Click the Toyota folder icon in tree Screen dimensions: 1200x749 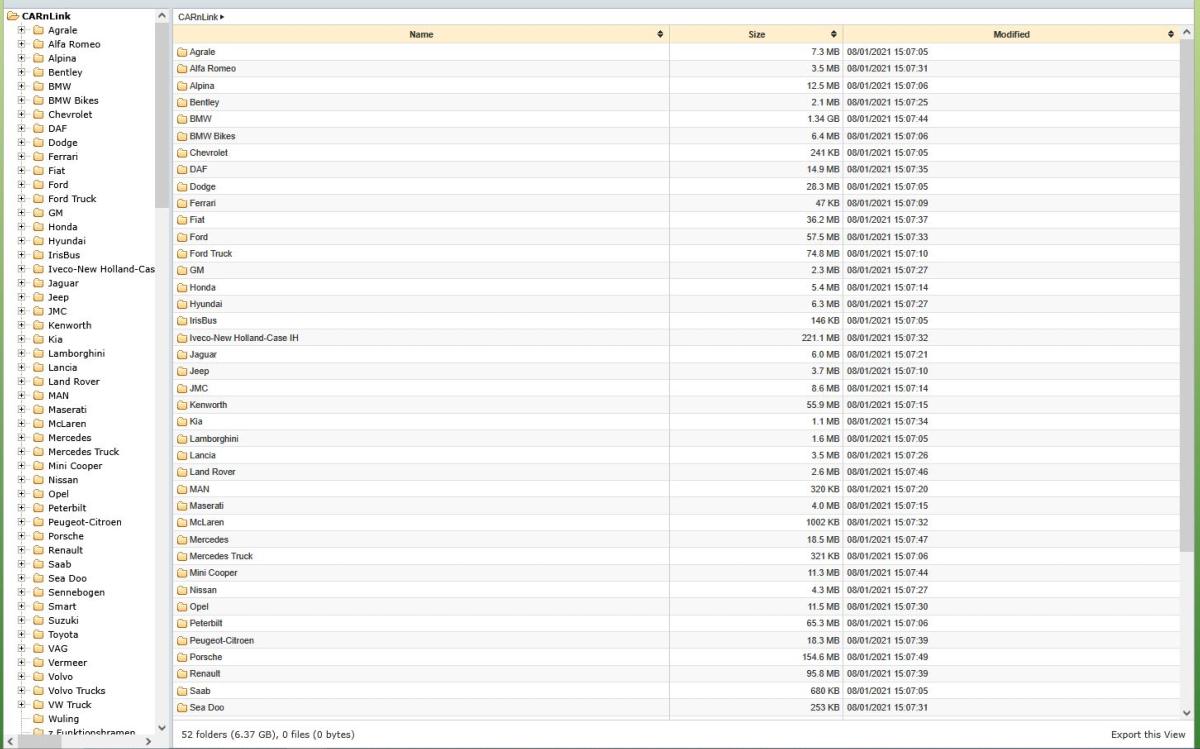39,635
